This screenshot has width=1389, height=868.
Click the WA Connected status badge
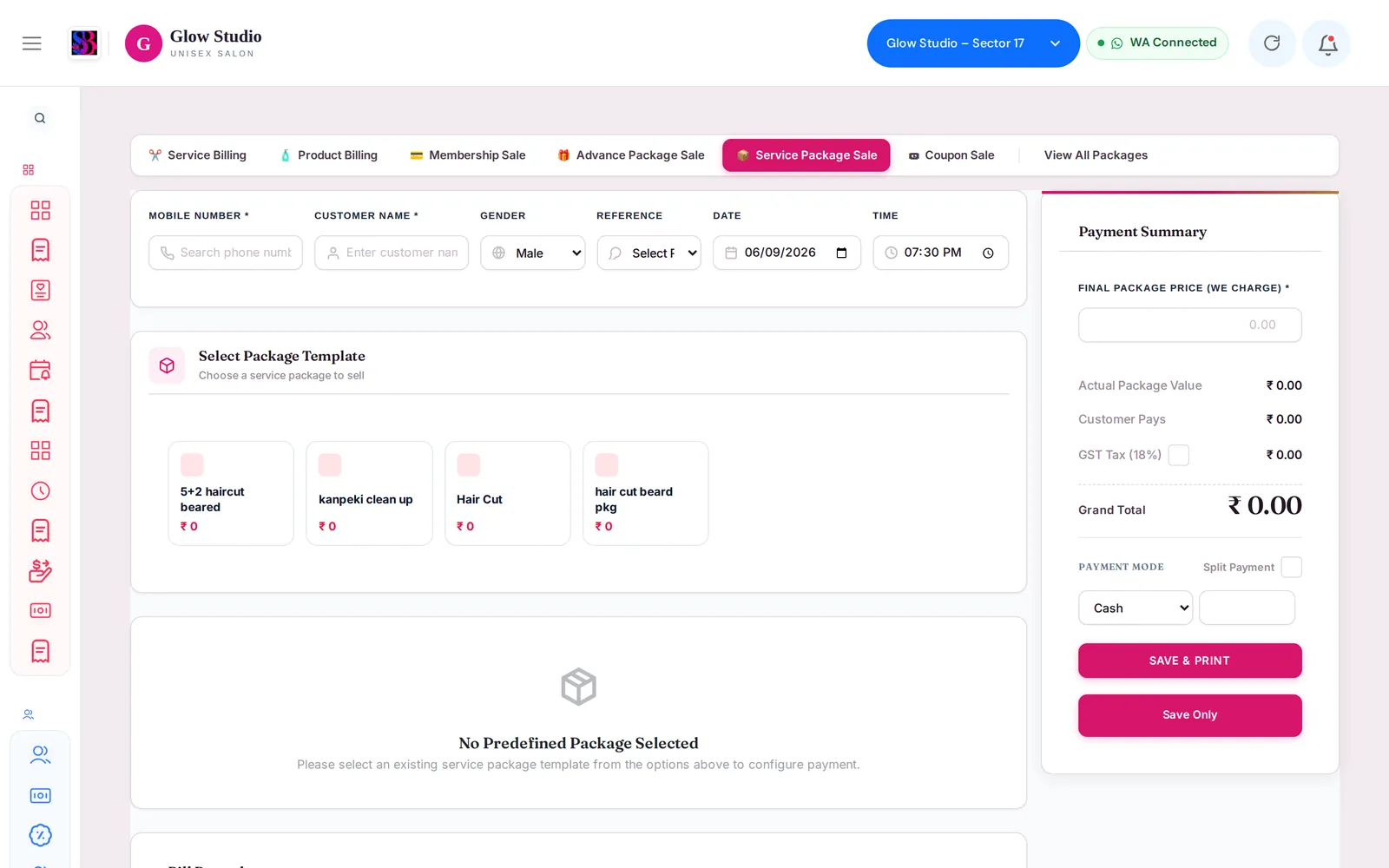1157,43
